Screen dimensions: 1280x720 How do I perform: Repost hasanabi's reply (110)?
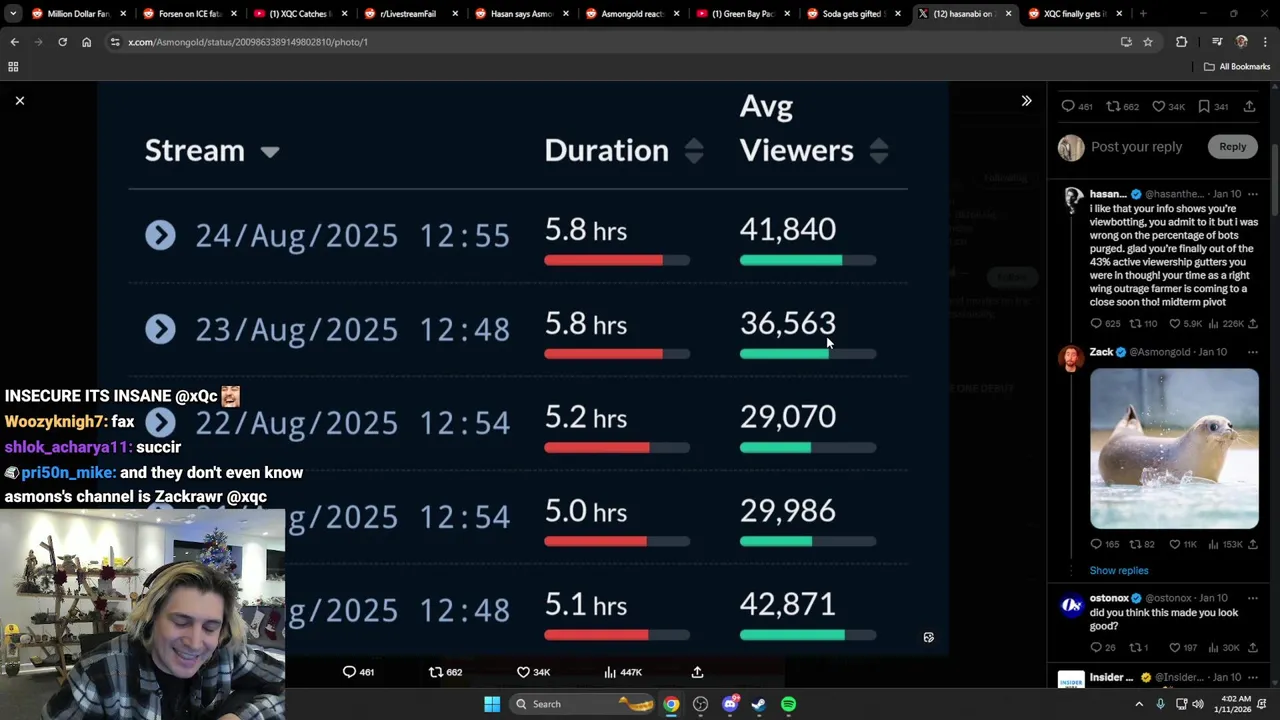coord(1135,324)
